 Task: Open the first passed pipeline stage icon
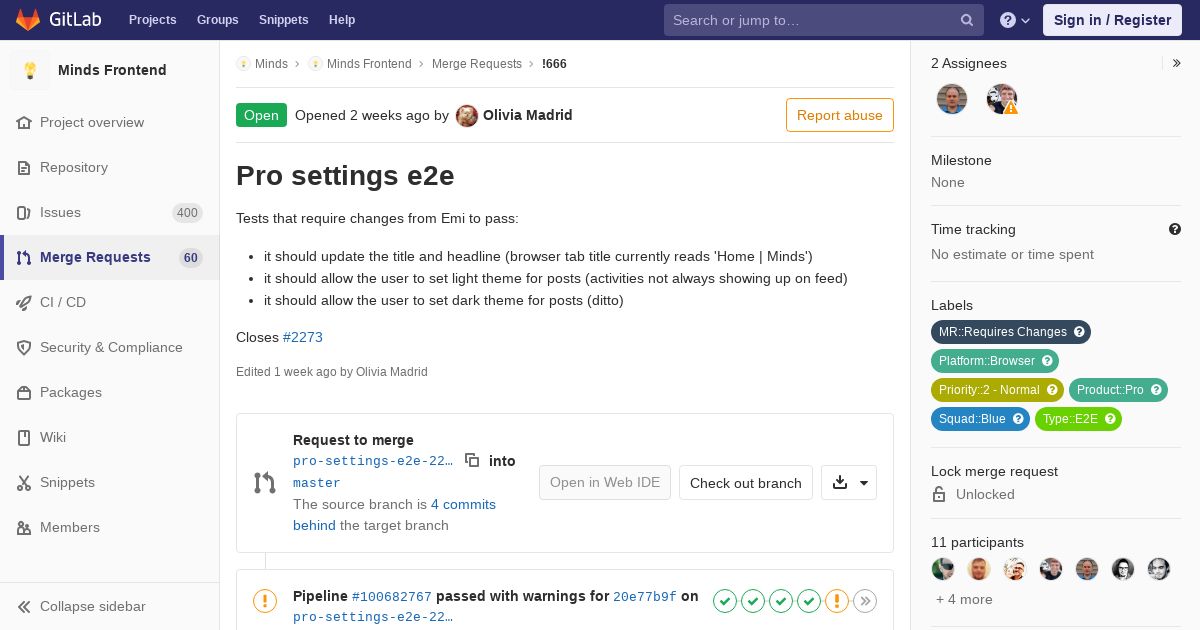point(725,600)
